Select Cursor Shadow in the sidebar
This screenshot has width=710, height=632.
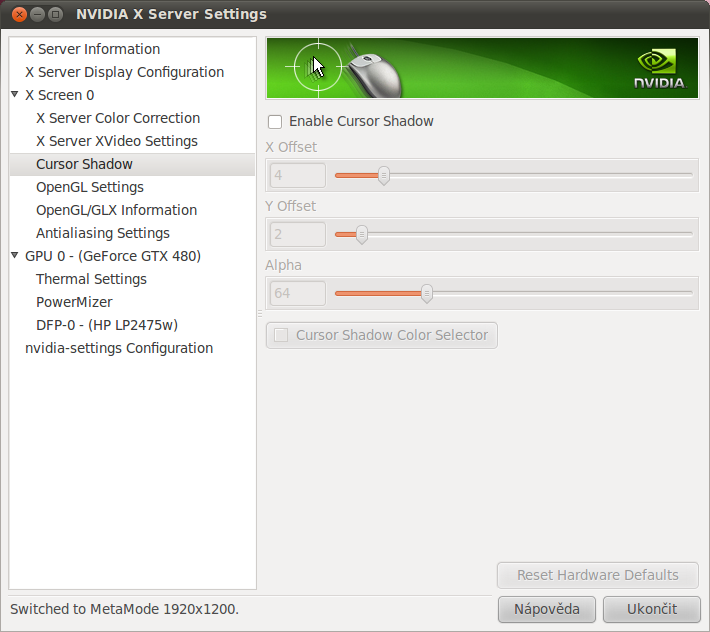[x=132, y=164]
